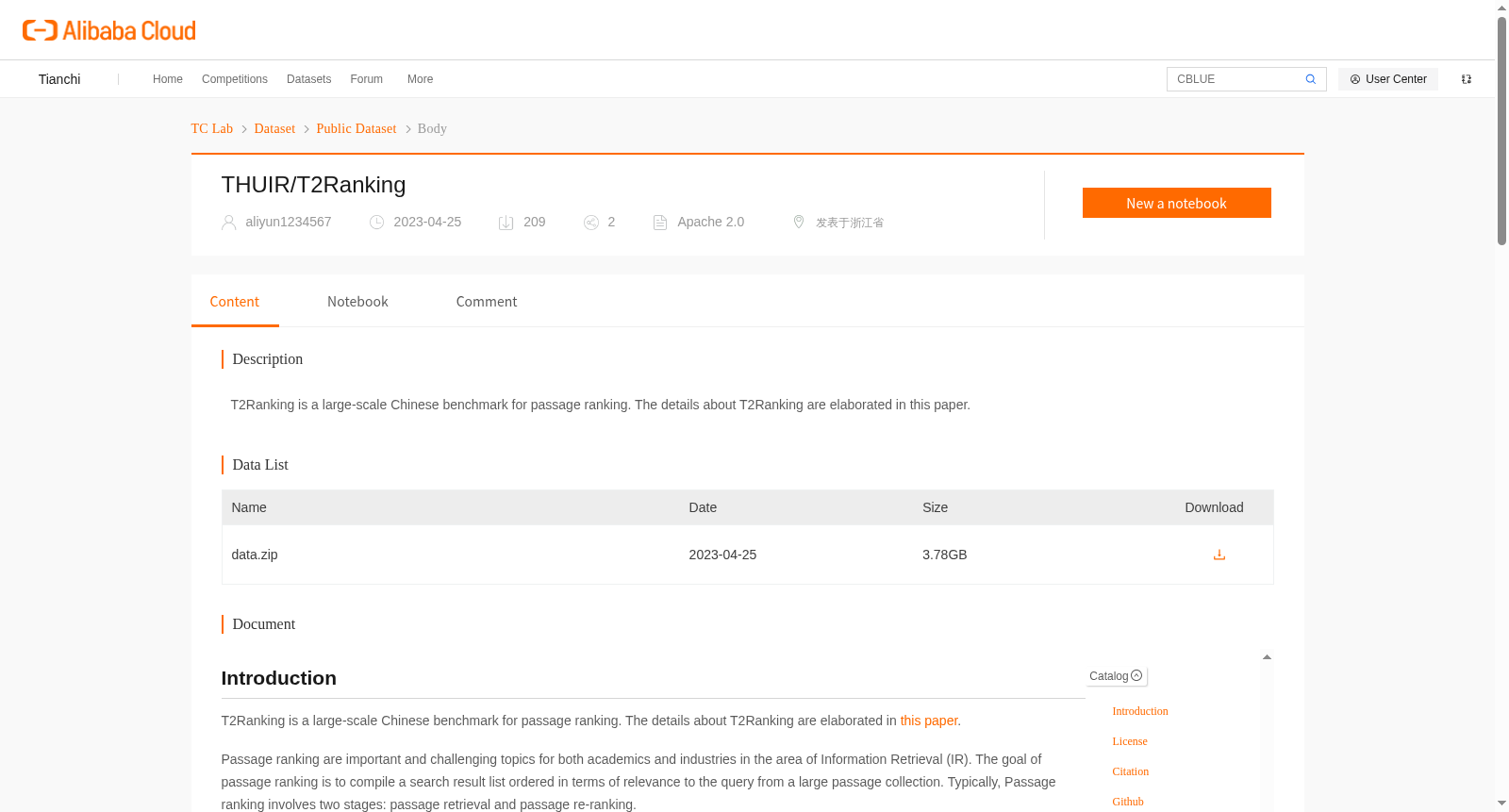Click the Body breadcrumb text
Screen dimensions: 1509x812
click(x=432, y=128)
